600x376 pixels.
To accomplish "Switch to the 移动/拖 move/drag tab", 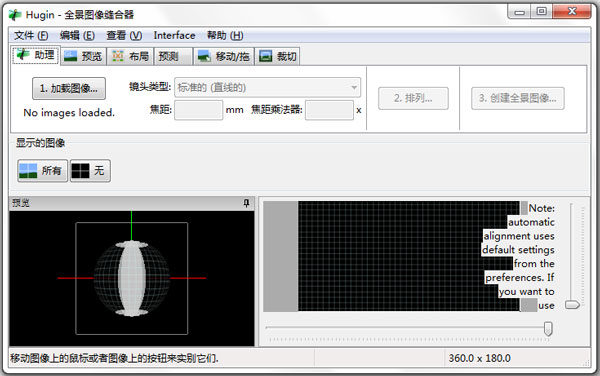I will pos(224,57).
